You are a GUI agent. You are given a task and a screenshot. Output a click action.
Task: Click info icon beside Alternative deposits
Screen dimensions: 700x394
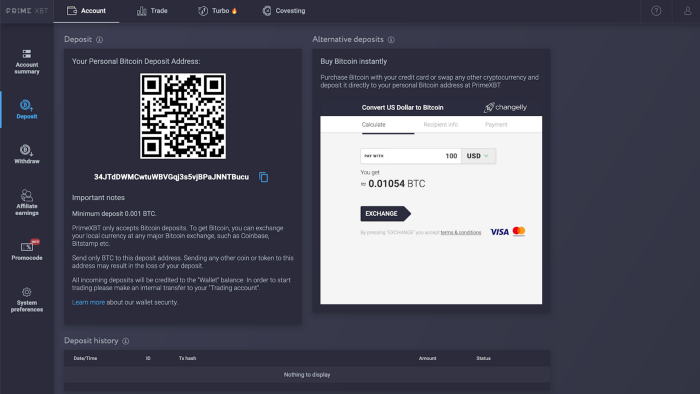click(391, 40)
